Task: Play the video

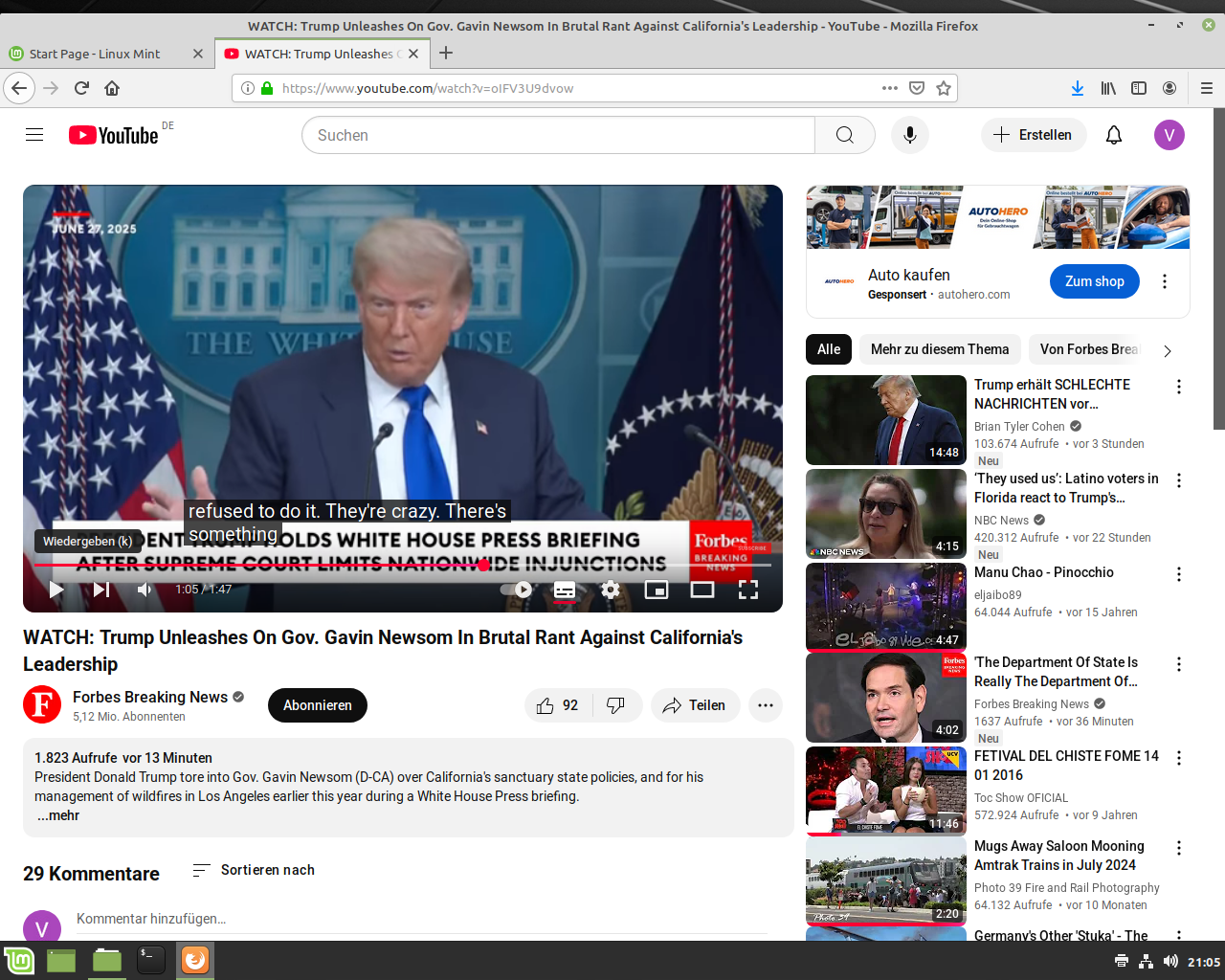Action: click(56, 590)
